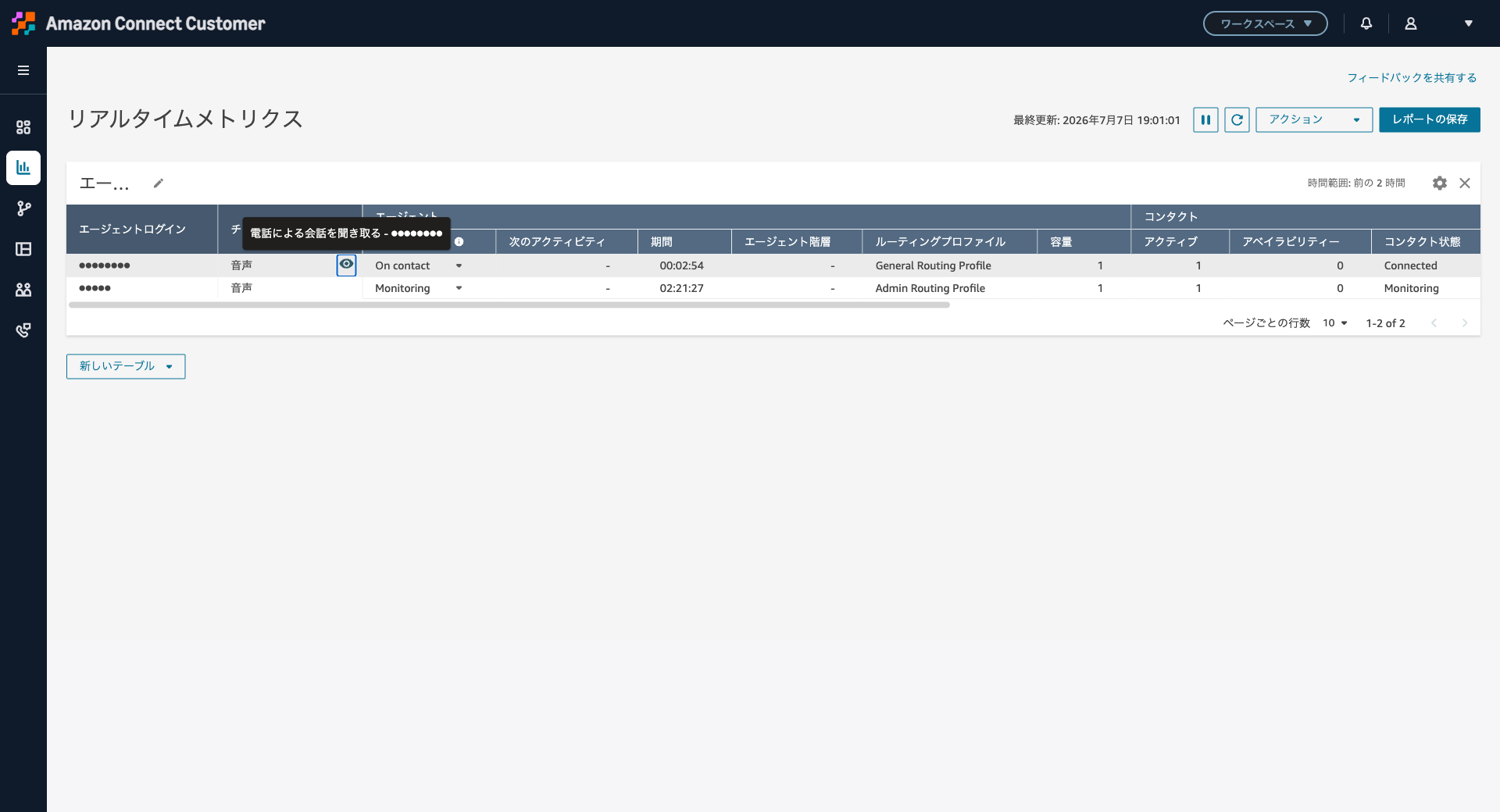Viewport: 1500px width, 812px height.
Task: Click フィードバックを共有する link
Action: (x=1412, y=78)
